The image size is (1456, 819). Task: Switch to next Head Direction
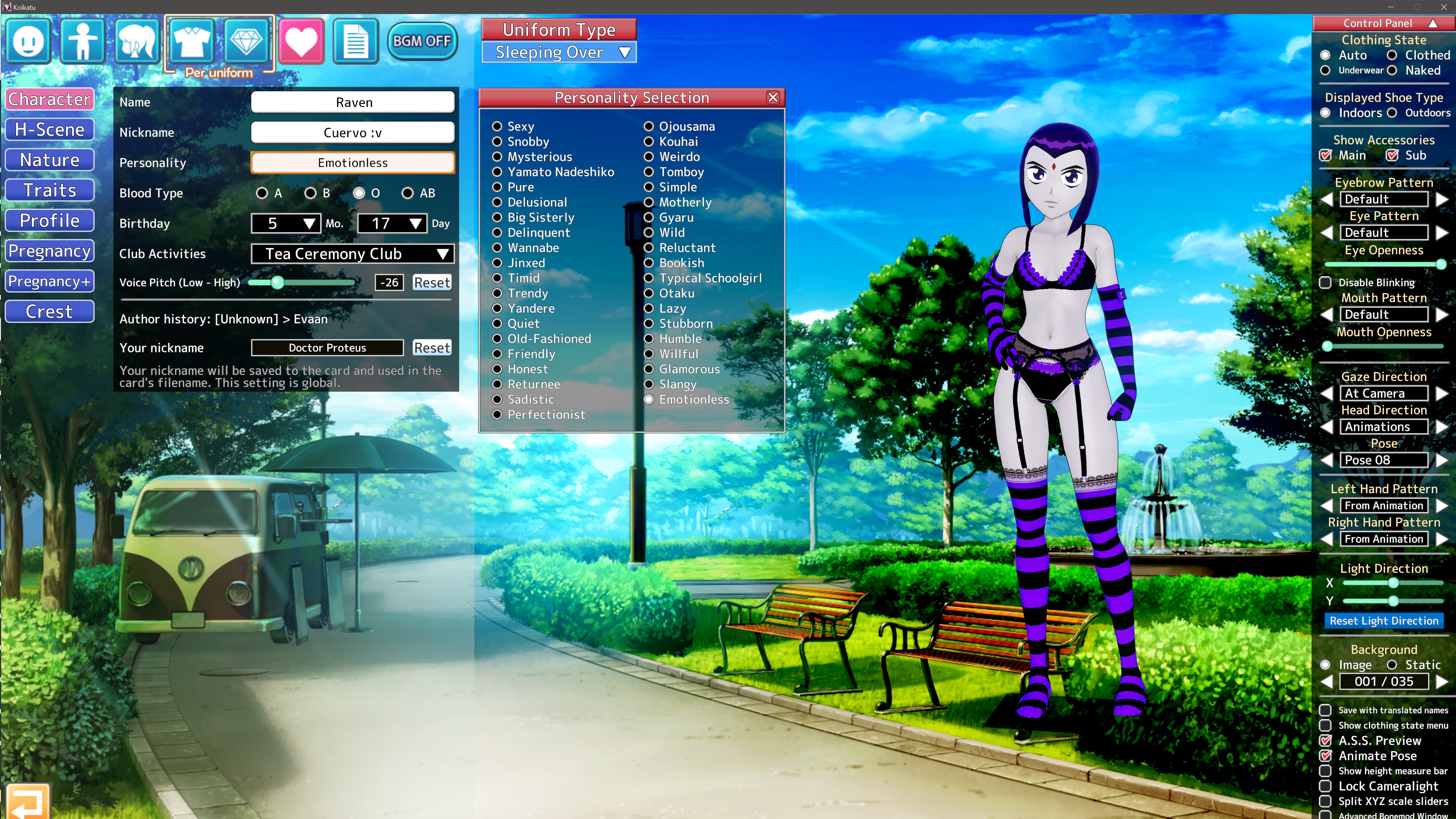pyautogui.click(x=1442, y=427)
